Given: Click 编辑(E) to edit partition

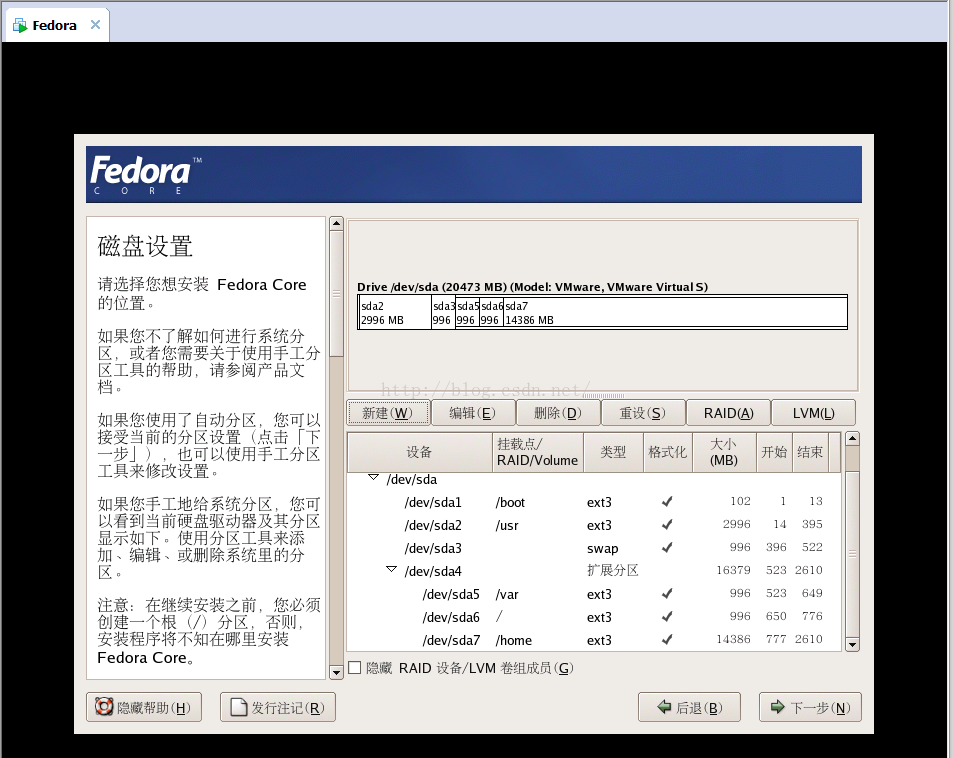Looking at the screenshot, I should click(472, 413).
